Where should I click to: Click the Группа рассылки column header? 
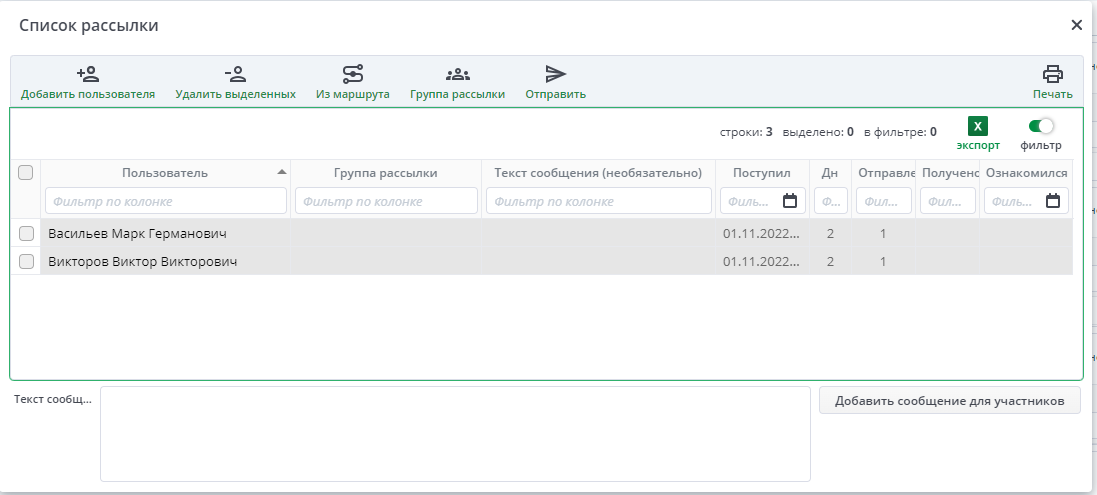click(385, 173)
